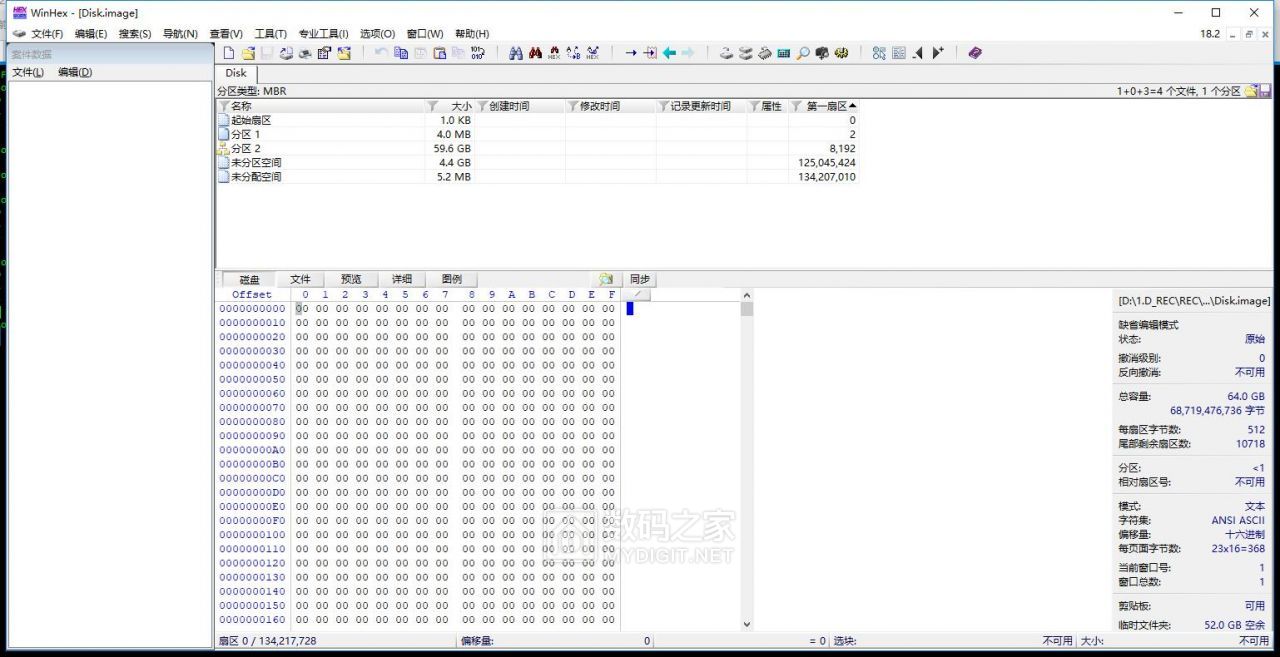1280x657 pixels.
Task: Switch to the 预览 tab
Action: pyautogui.click(x=351, y=280)
